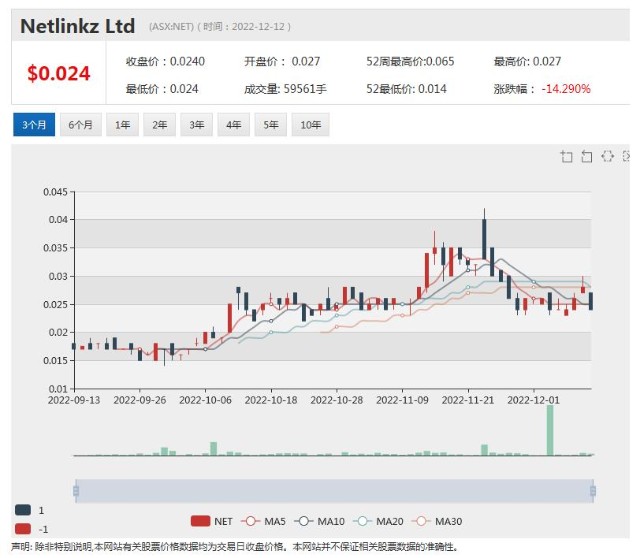Click the 成交量: 59561手 volume text
Screen dimensions: 640x558
pos(285,89)
